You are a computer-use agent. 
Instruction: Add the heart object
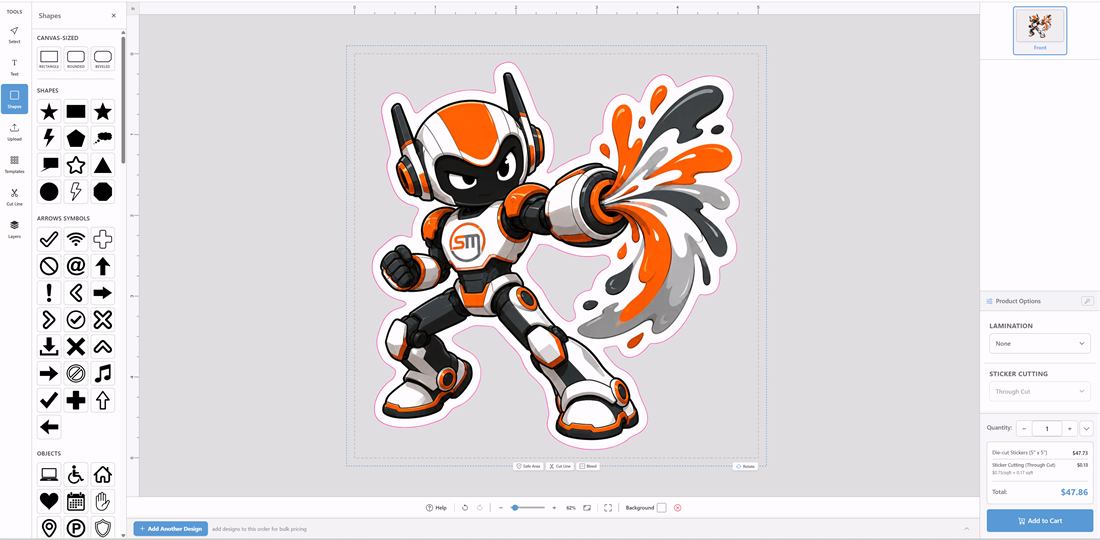click(x=49, y=501)
